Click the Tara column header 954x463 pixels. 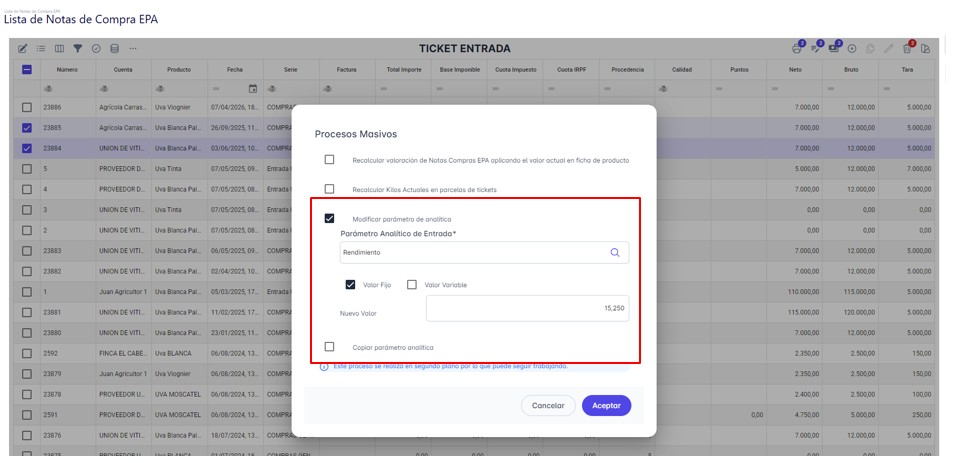(907, 69)
